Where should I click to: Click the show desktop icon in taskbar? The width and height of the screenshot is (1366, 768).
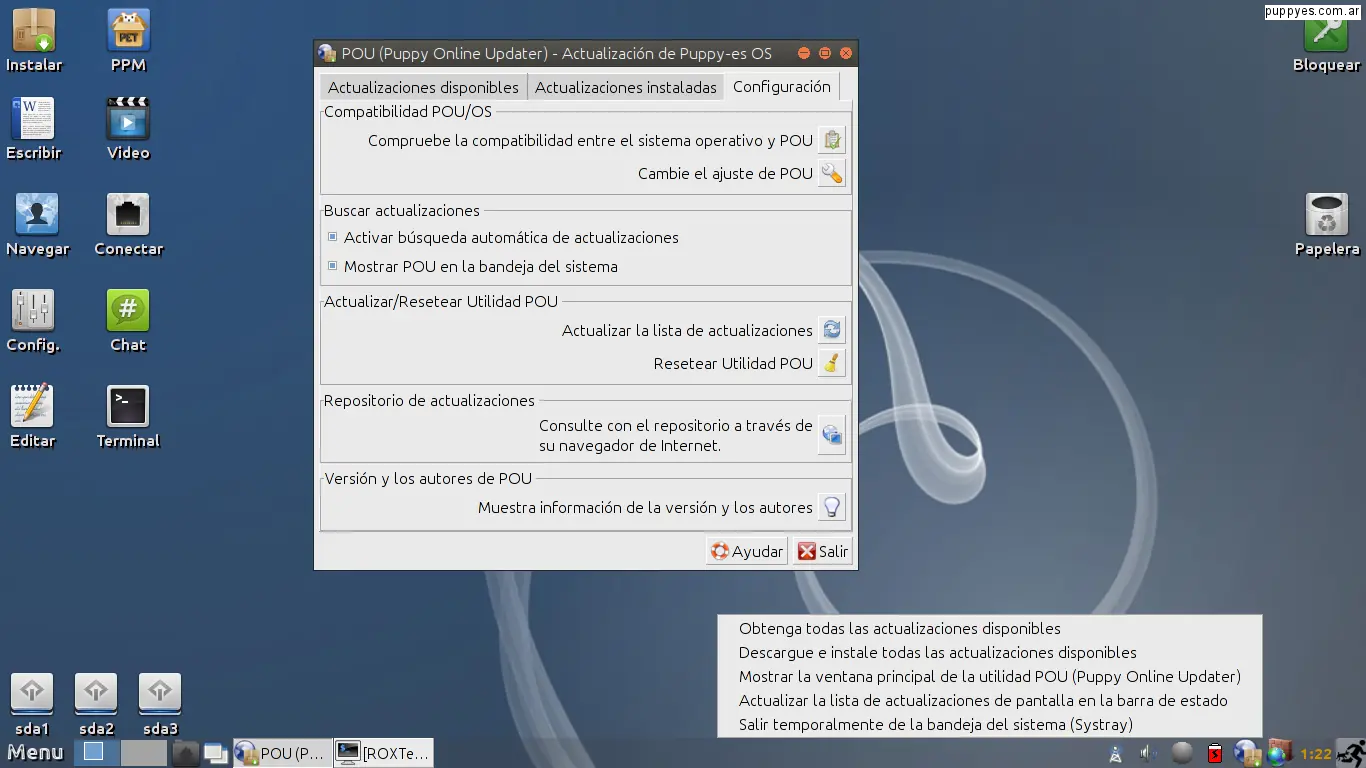(x=185, y=753)
